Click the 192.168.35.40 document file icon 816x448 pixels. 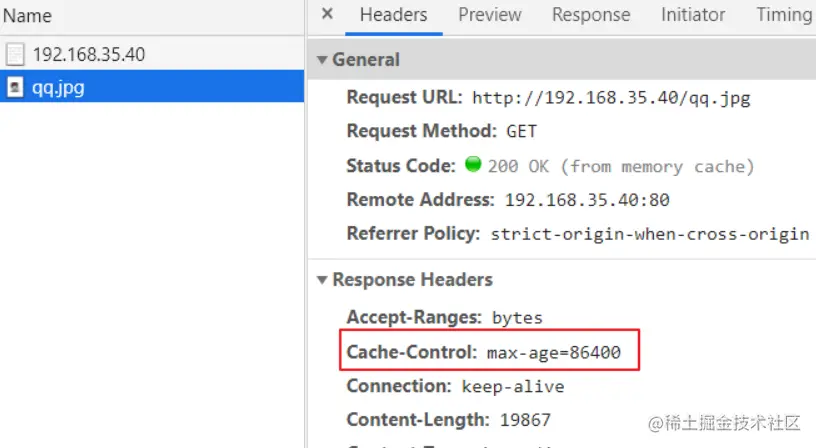(x=15, y=54)
